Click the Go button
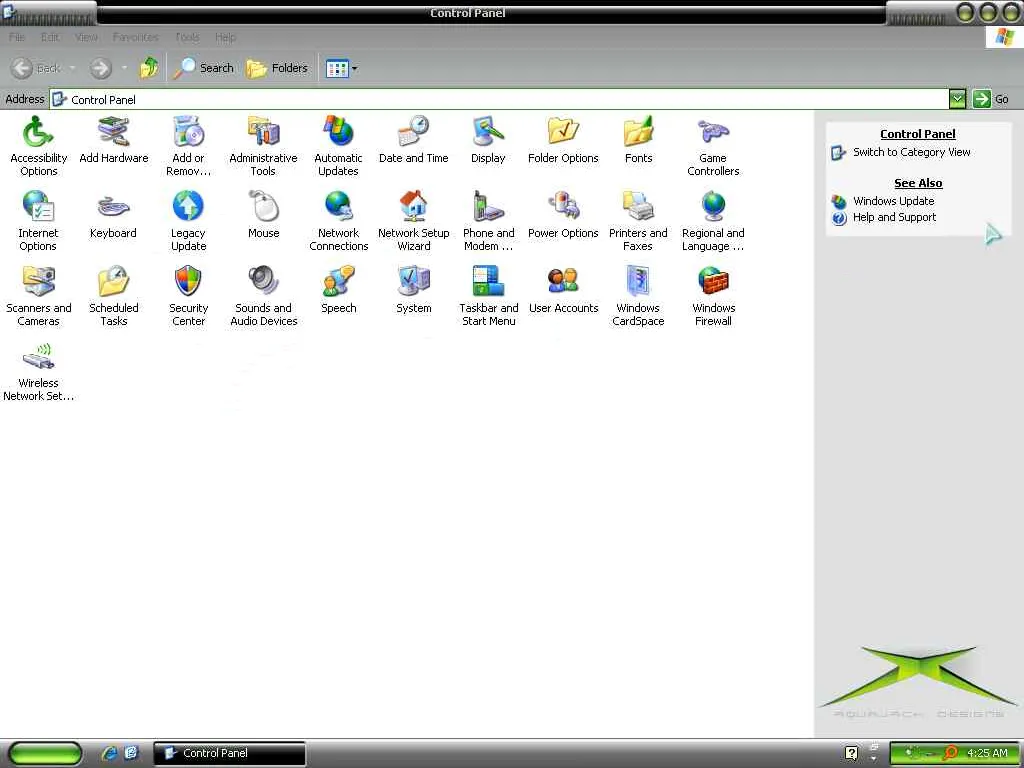1024x768 pixels. point(991,99)
